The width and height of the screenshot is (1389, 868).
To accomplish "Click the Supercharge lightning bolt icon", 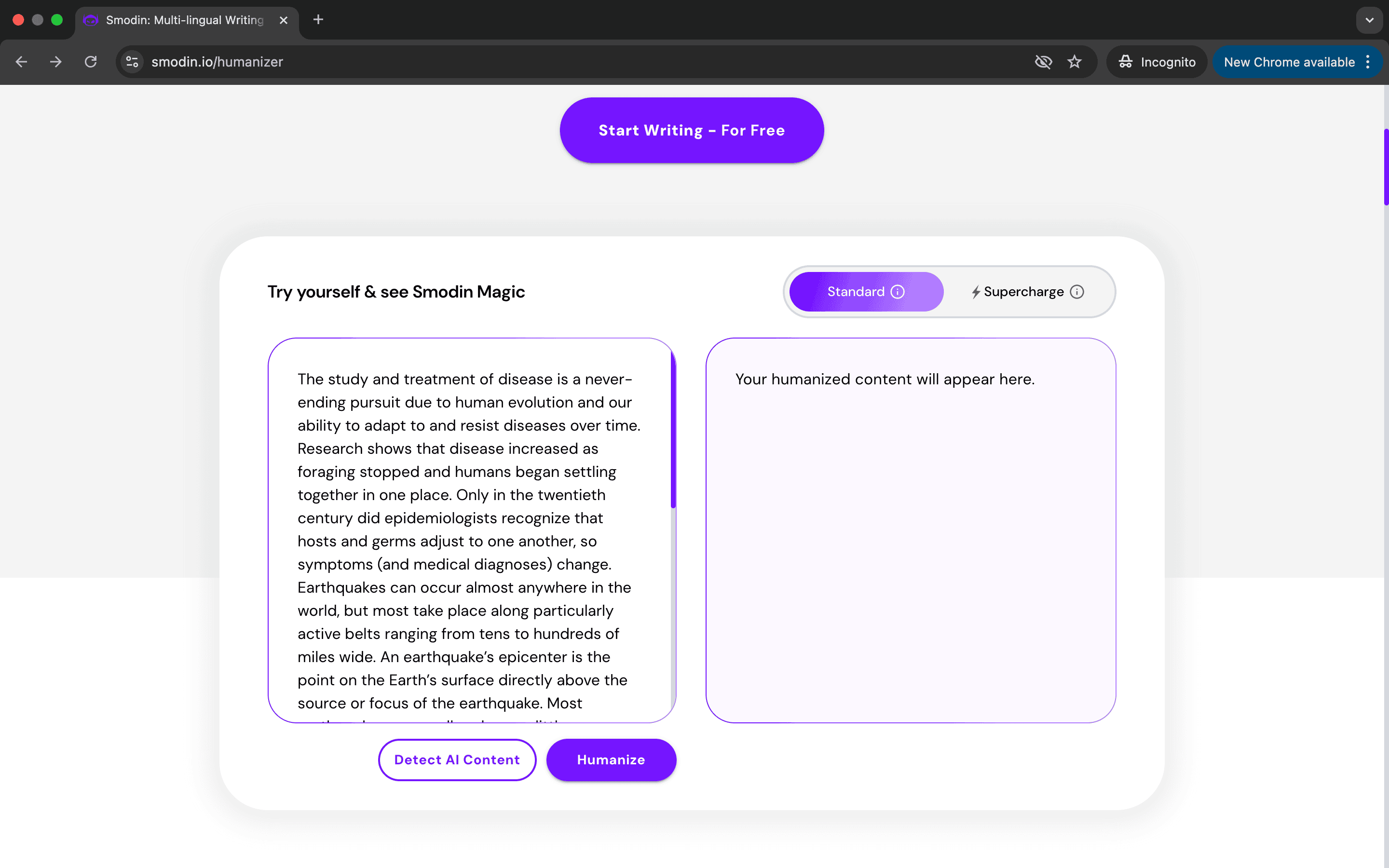I will click(x=976, y=292).
